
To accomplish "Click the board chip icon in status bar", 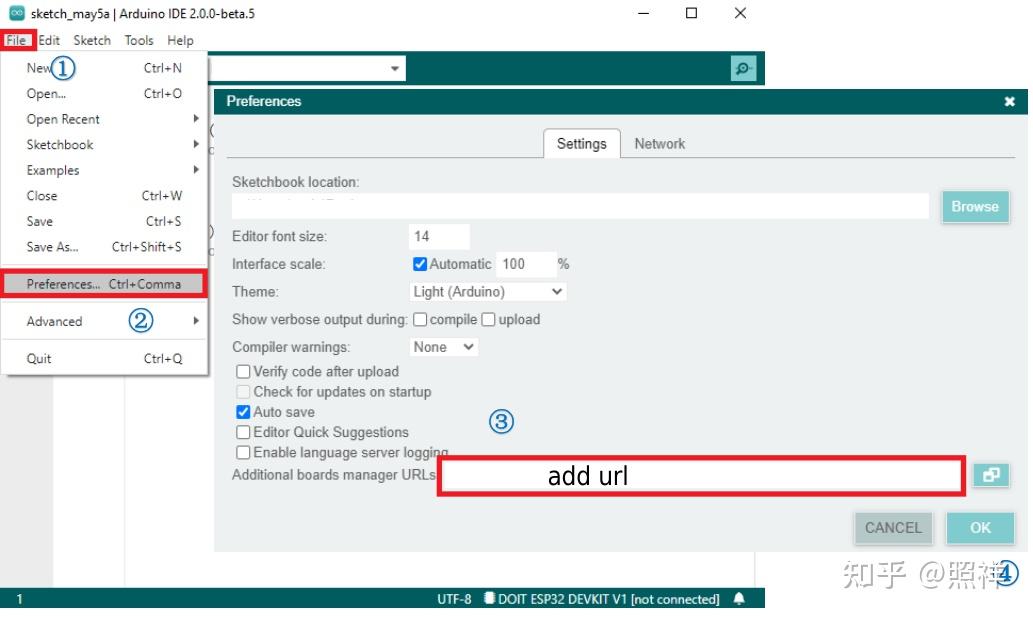I will point(489,598).
